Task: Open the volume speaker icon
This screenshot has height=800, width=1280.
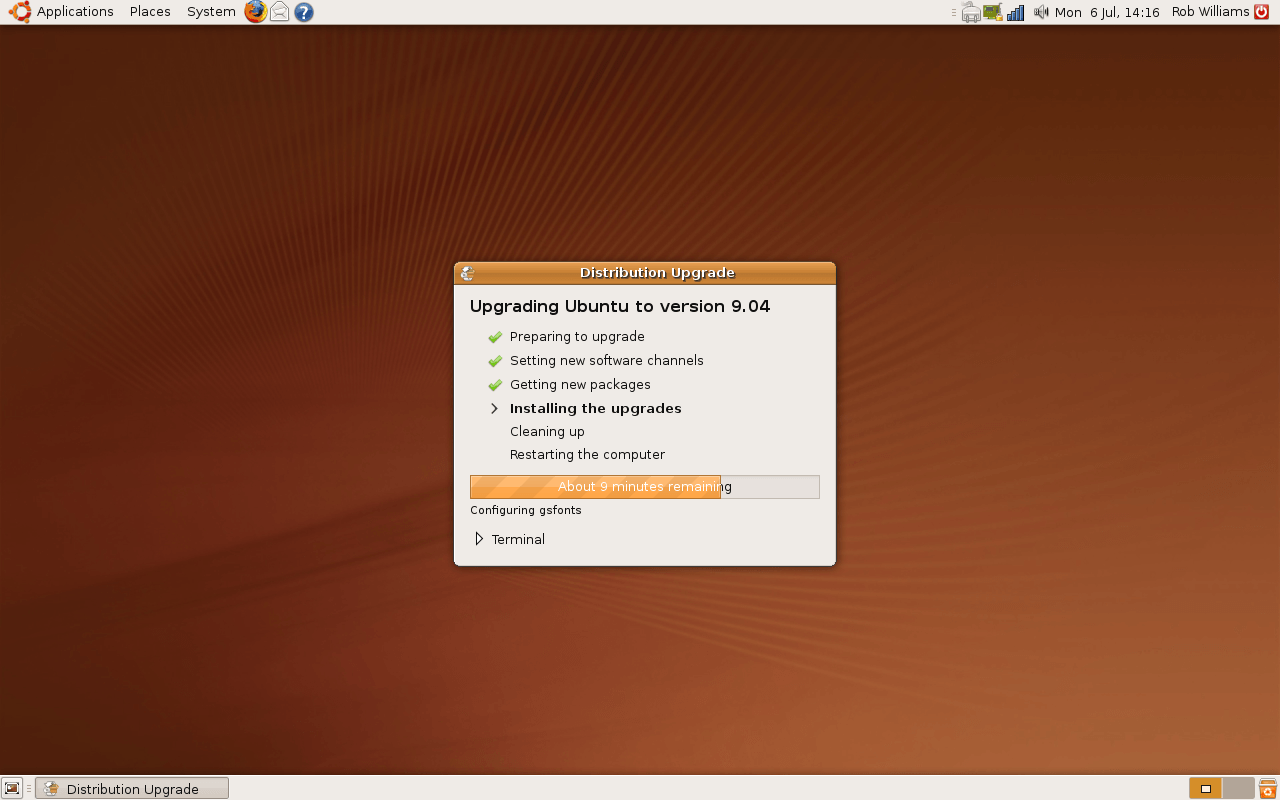Action: [x=1041, y=12]
